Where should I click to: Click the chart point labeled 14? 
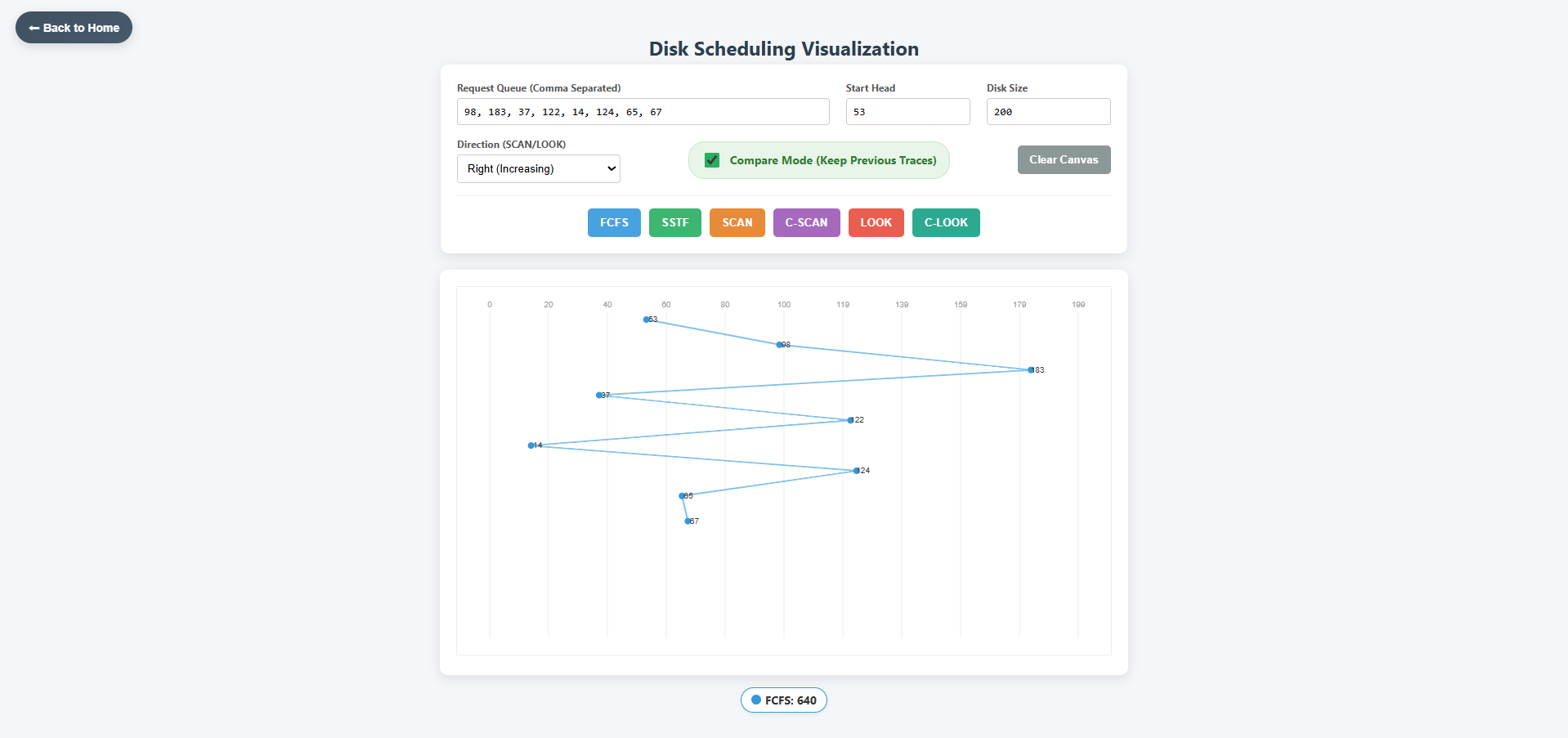tap(531, 445)
